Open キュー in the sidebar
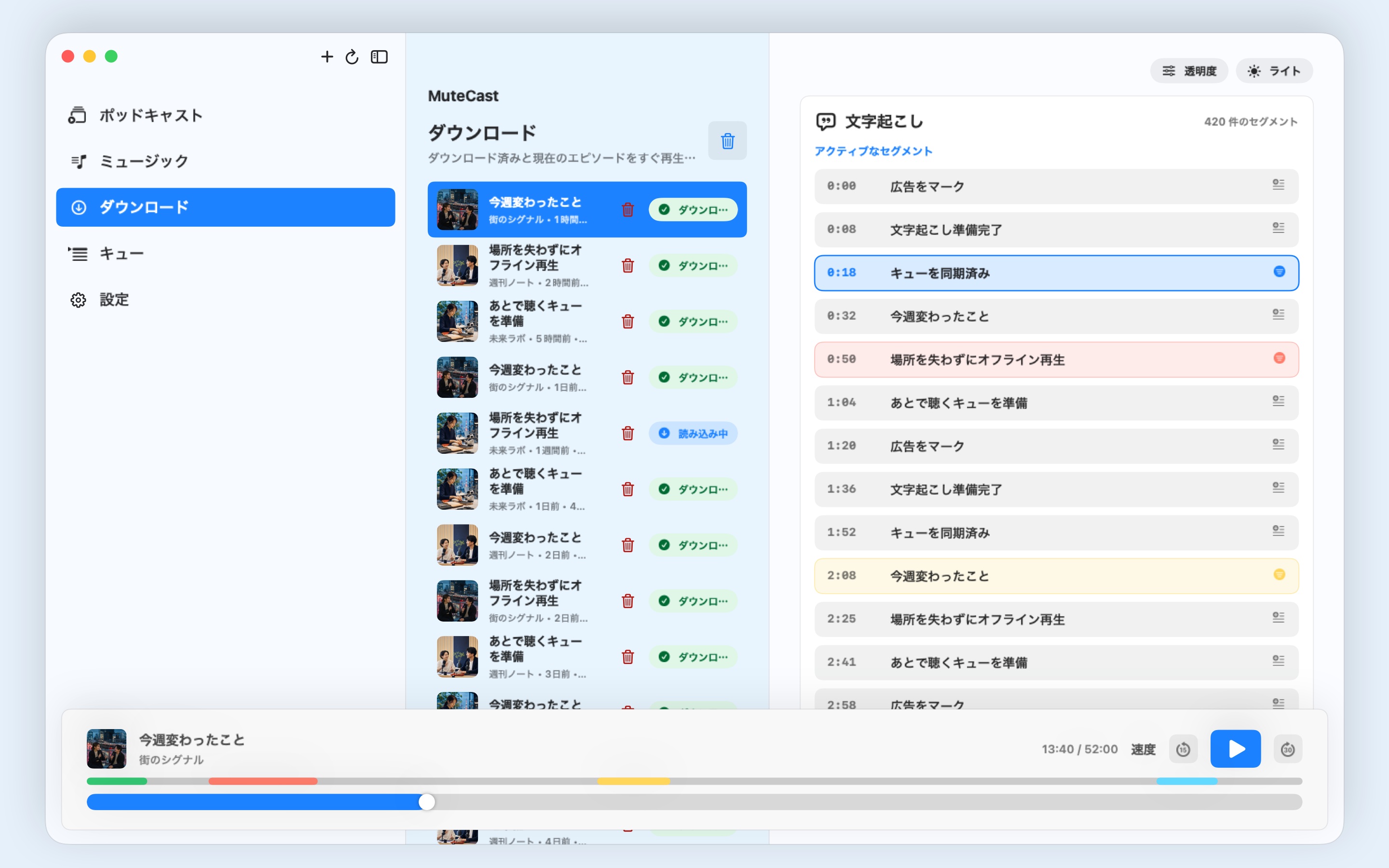Image resolution: width=1389 pixels, height=868 pixels. tap(226, 253)
